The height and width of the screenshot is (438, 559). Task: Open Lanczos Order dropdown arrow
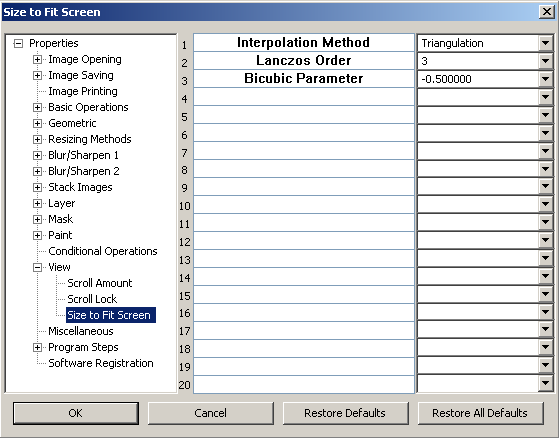[545, 61]
